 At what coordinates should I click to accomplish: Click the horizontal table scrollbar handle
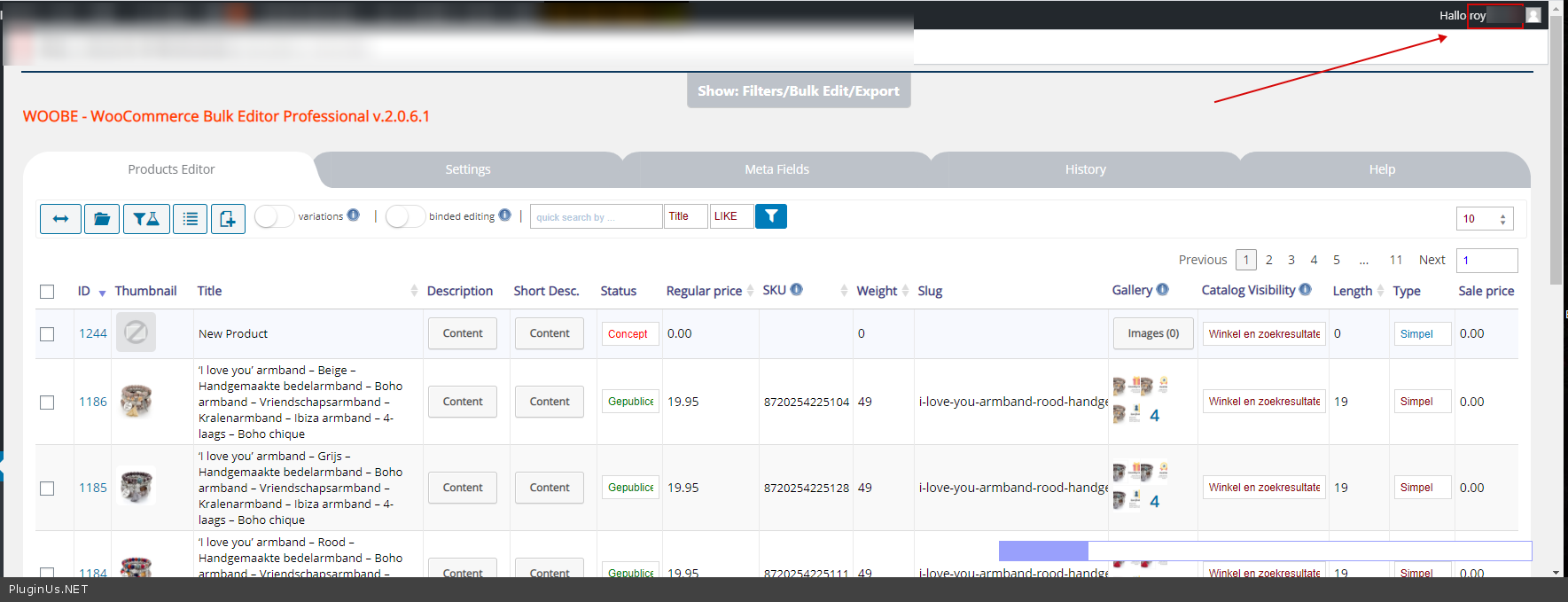(1043, 551)
